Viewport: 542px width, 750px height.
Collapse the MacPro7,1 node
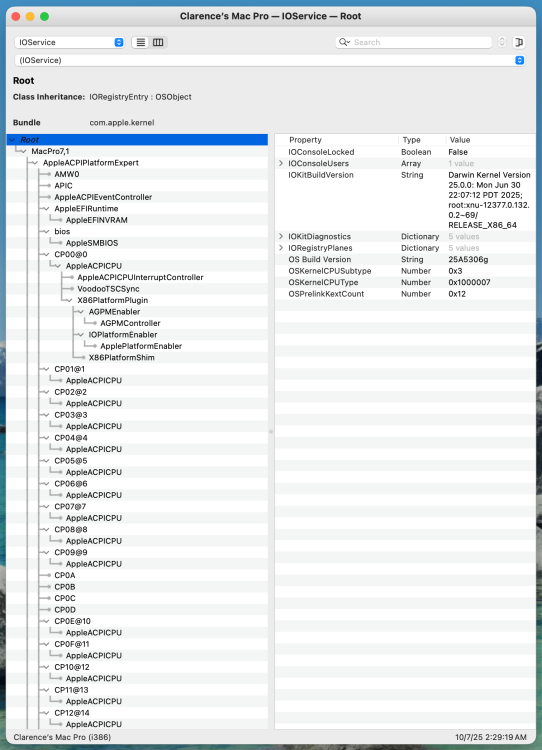(x=24, y=151)
